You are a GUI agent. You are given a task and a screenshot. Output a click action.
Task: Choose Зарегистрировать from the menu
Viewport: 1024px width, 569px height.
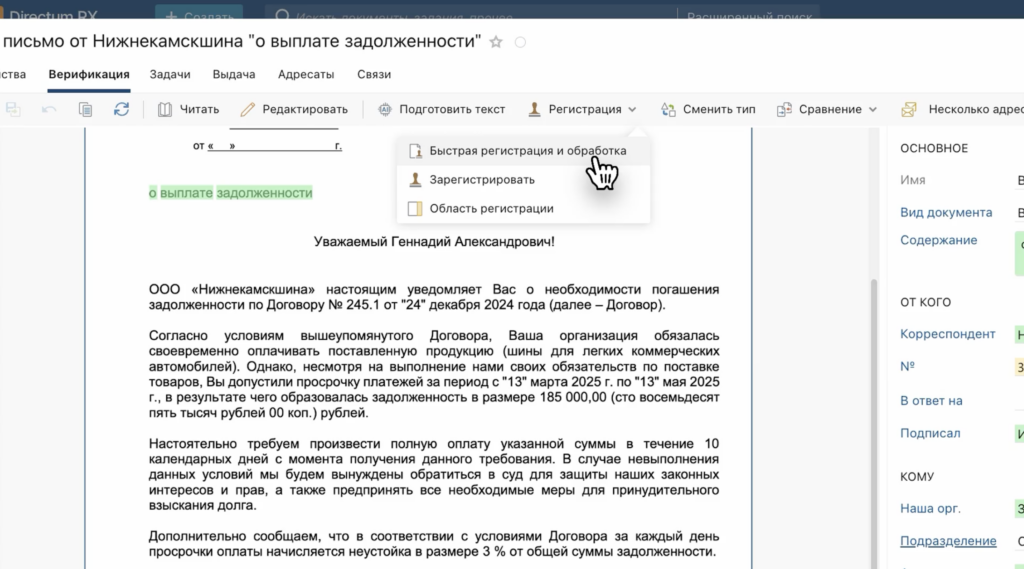click(x=523, y=180)
